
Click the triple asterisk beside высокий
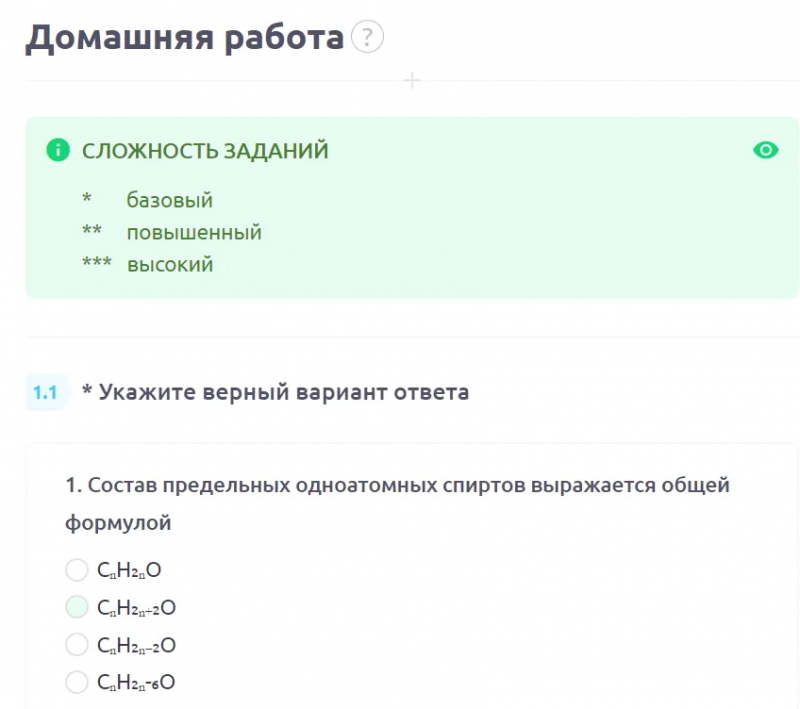coord(97,262)
